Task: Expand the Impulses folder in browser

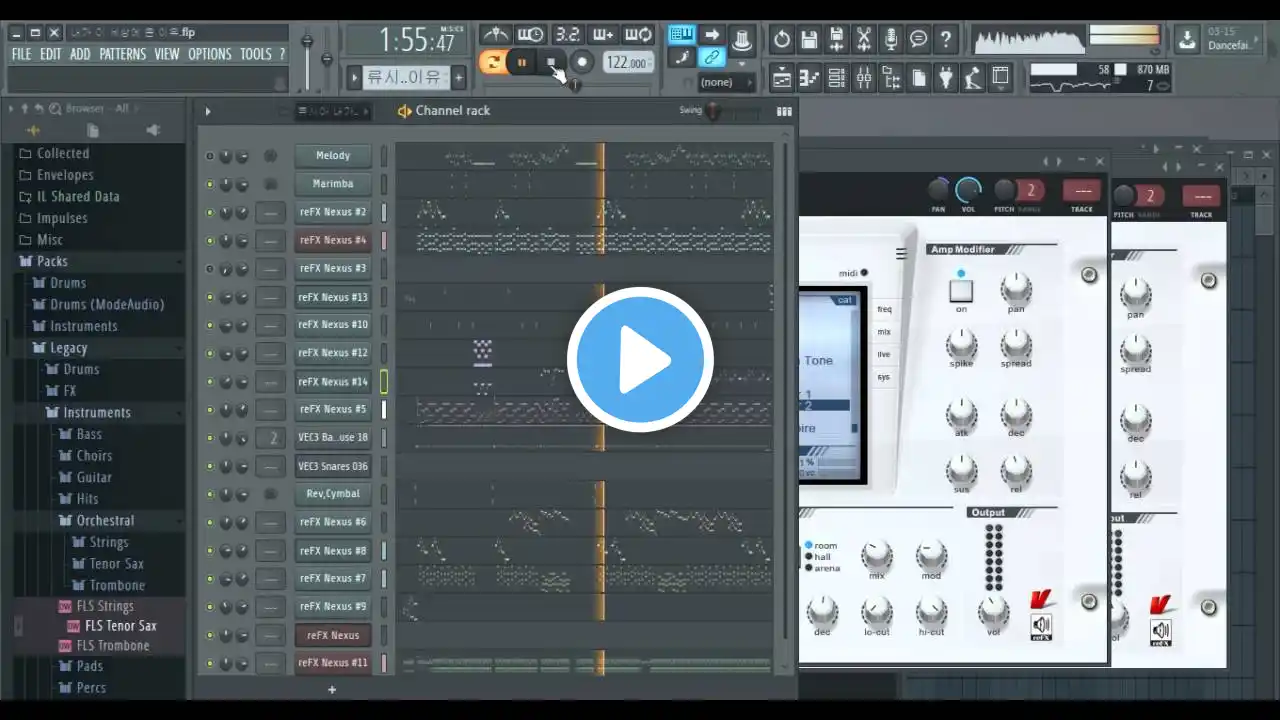Action: tap(62, 218)
